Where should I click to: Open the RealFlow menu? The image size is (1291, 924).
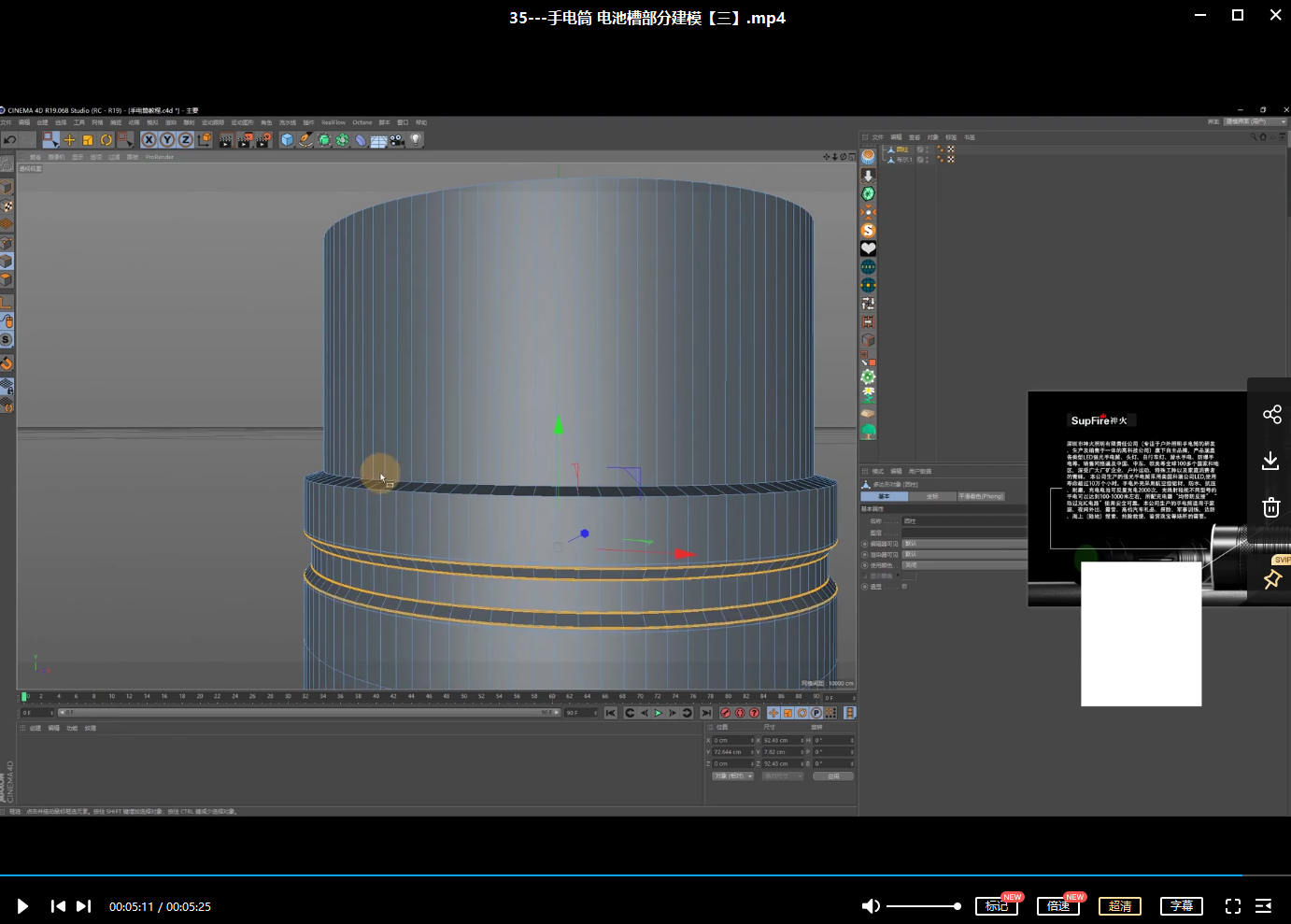(333, 122)
